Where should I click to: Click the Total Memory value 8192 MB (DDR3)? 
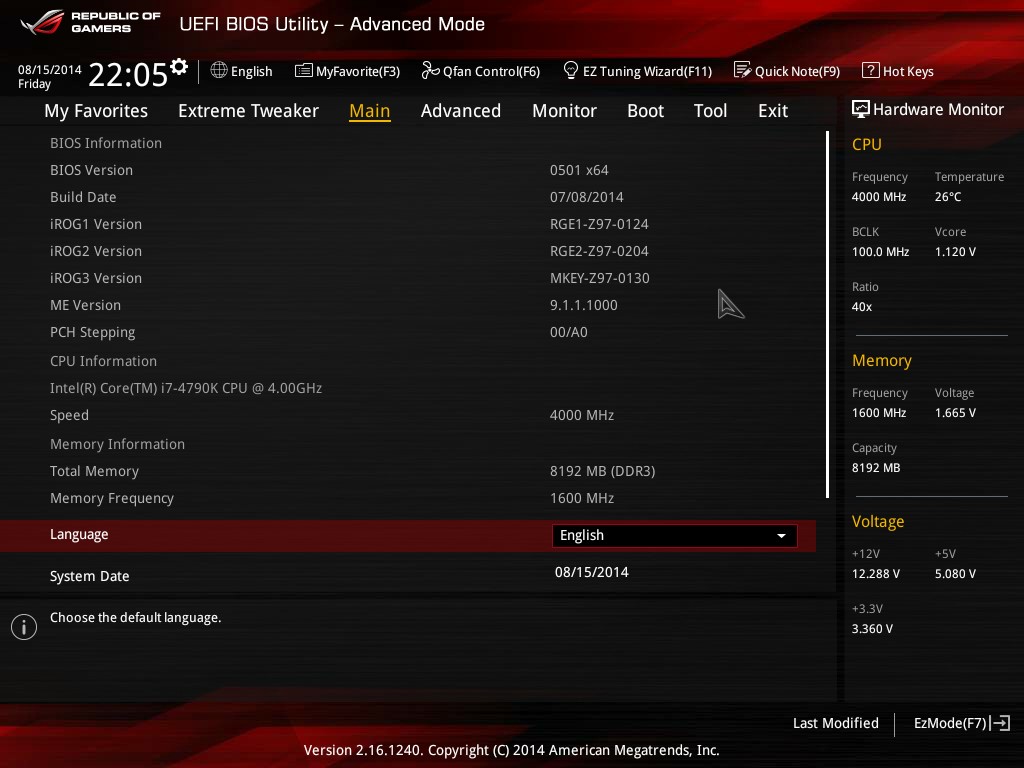[602, 472]
